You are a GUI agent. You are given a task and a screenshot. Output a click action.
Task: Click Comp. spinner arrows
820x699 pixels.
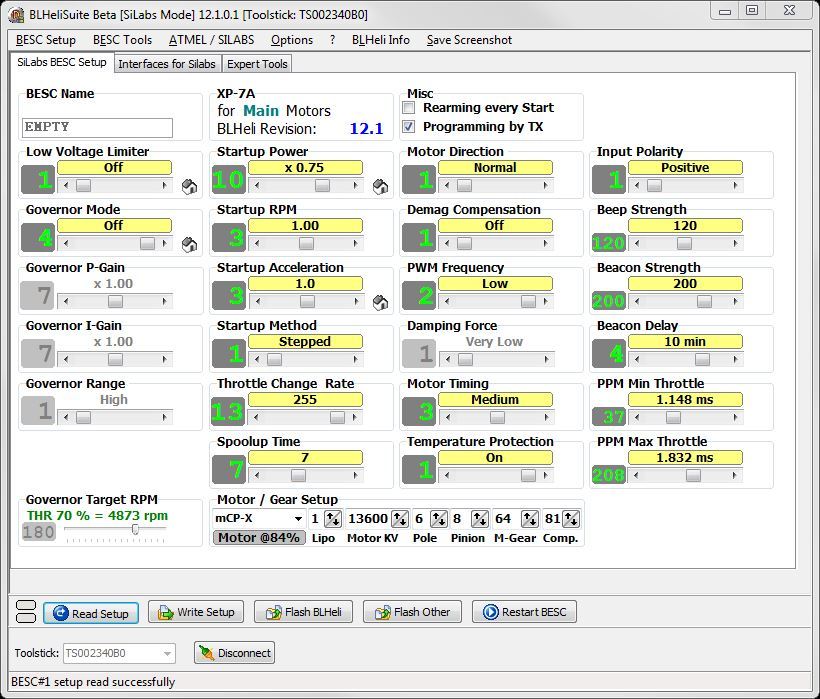[x=571, y=519]
